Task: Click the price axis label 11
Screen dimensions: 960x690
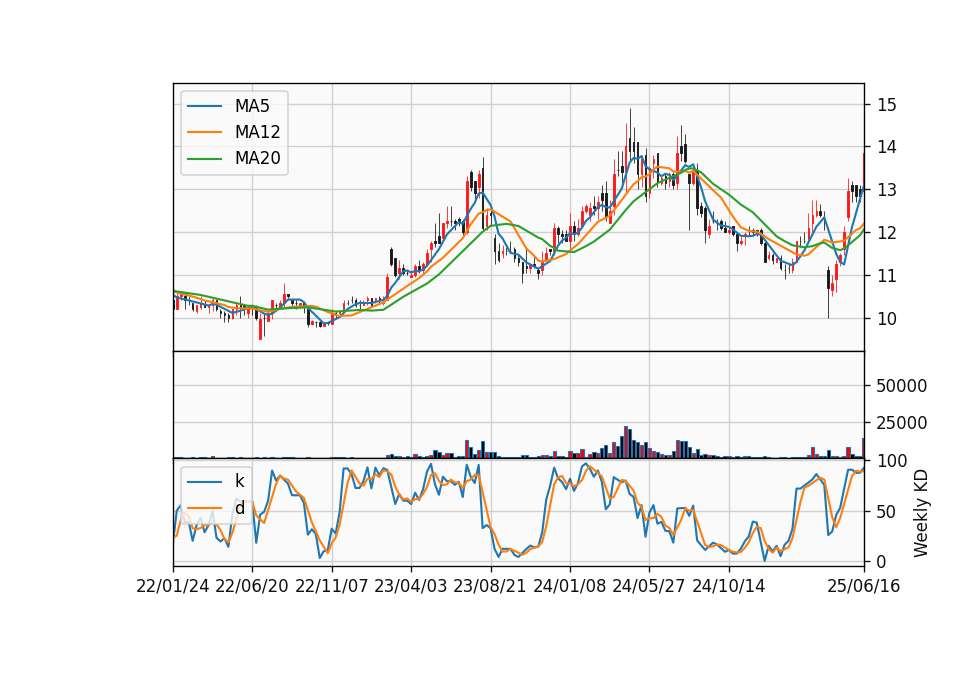Action: pyautogui.click(x=887, y=276)
